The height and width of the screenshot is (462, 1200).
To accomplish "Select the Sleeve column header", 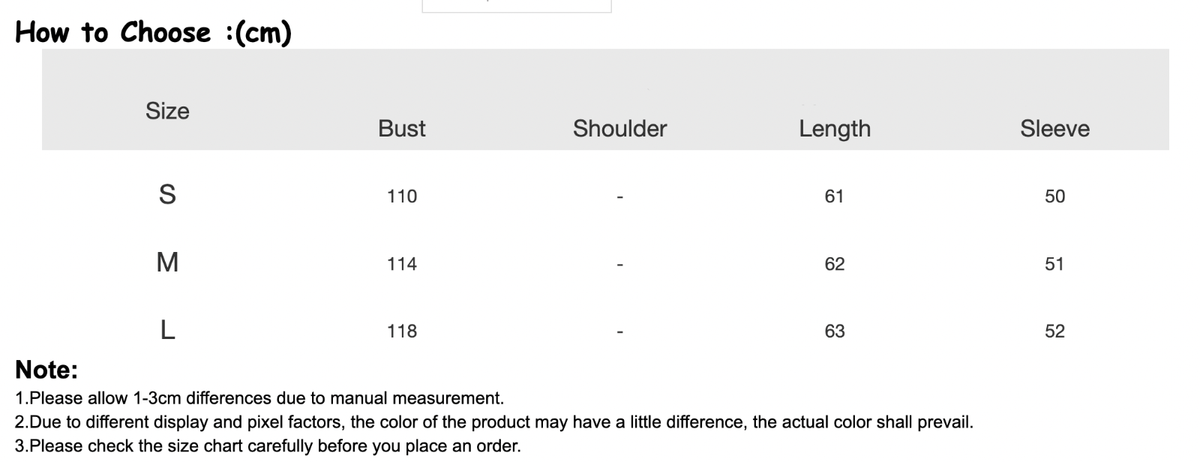I will click(1055, 128).
